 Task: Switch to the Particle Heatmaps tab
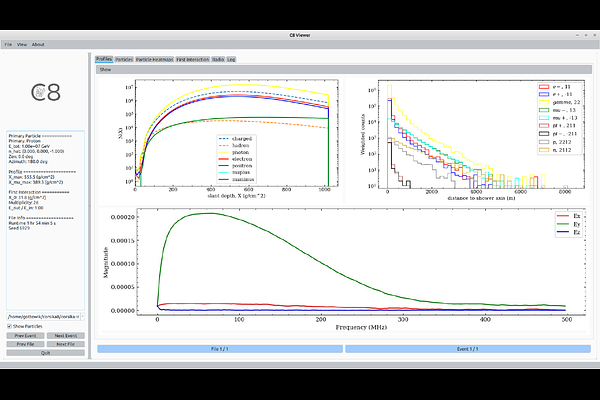(155, 60)
